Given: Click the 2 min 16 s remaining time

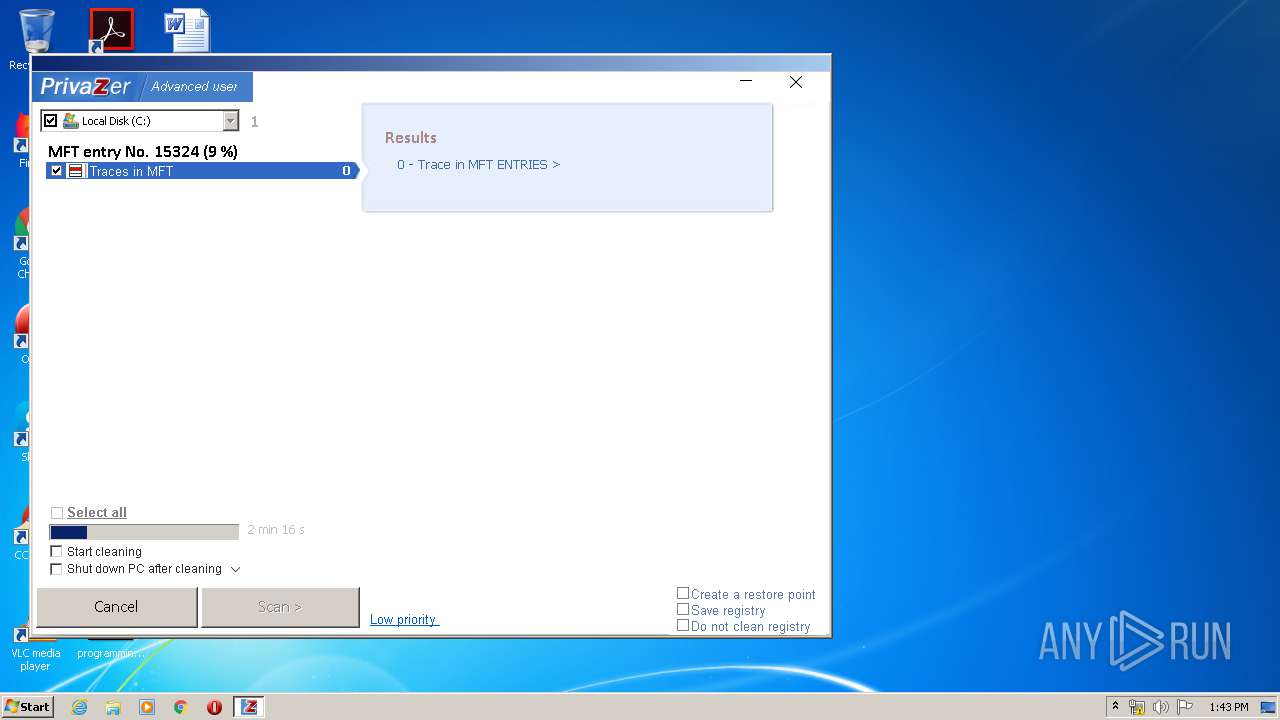Looking at the screenshot, I should coord(276,530).
